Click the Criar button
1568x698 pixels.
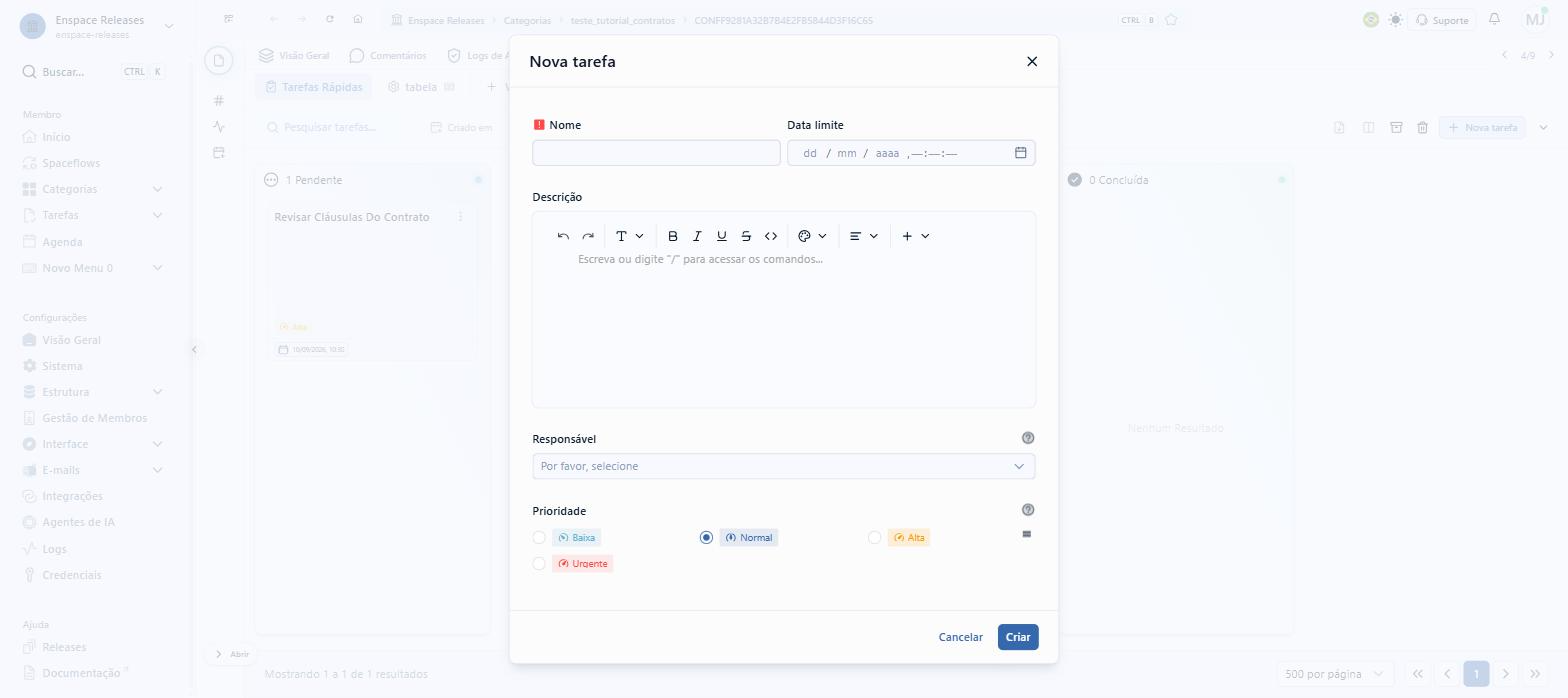pyautogui.click(x=1018, y=637)
